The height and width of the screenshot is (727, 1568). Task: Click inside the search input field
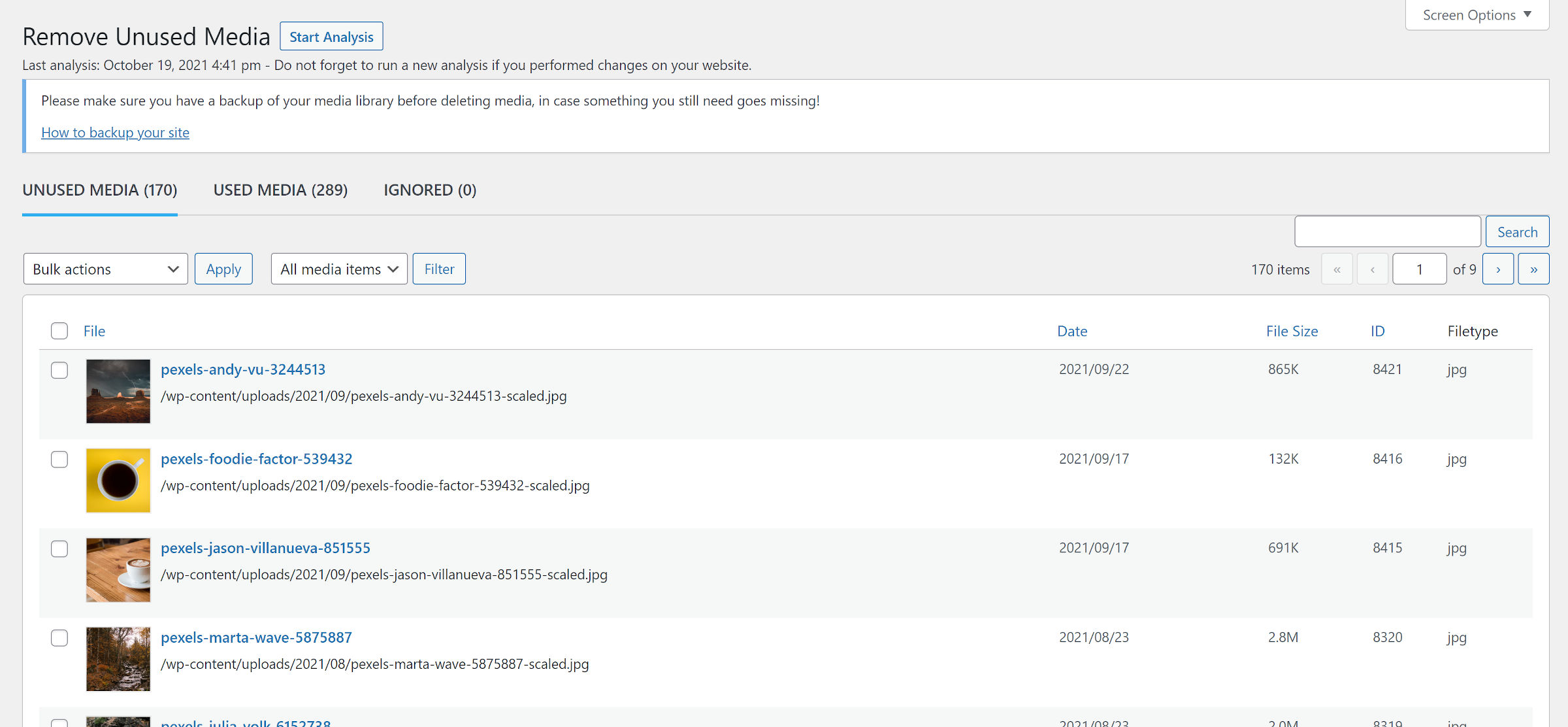[x=1387, y=231]
